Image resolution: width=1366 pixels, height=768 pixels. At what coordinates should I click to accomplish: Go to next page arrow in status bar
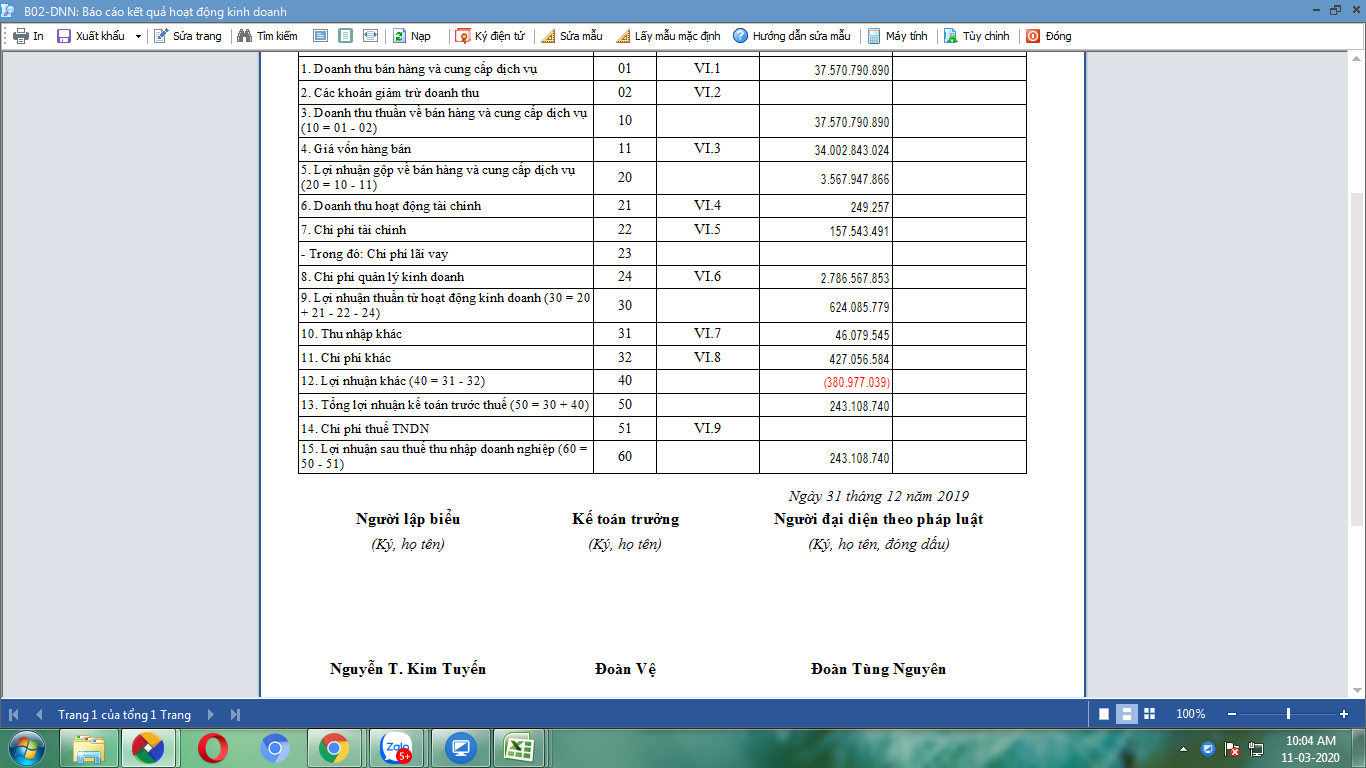click(211, 715)
